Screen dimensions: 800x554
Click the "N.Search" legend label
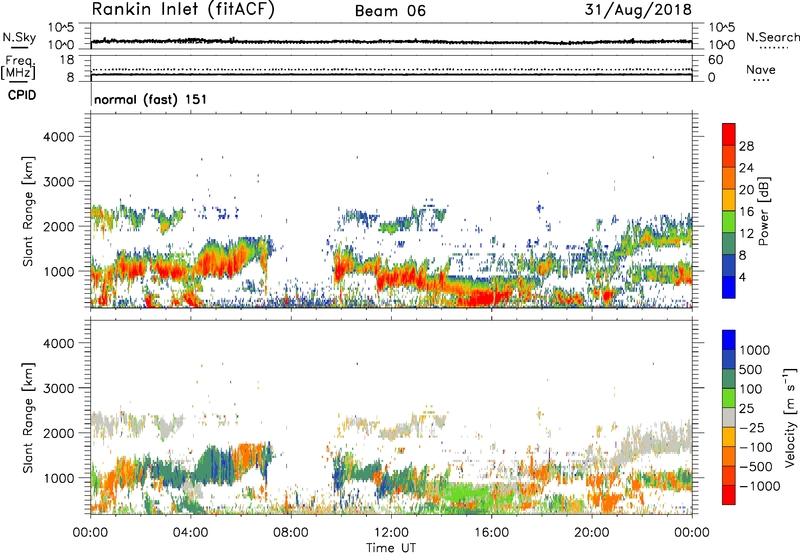(x=772, y=37)
